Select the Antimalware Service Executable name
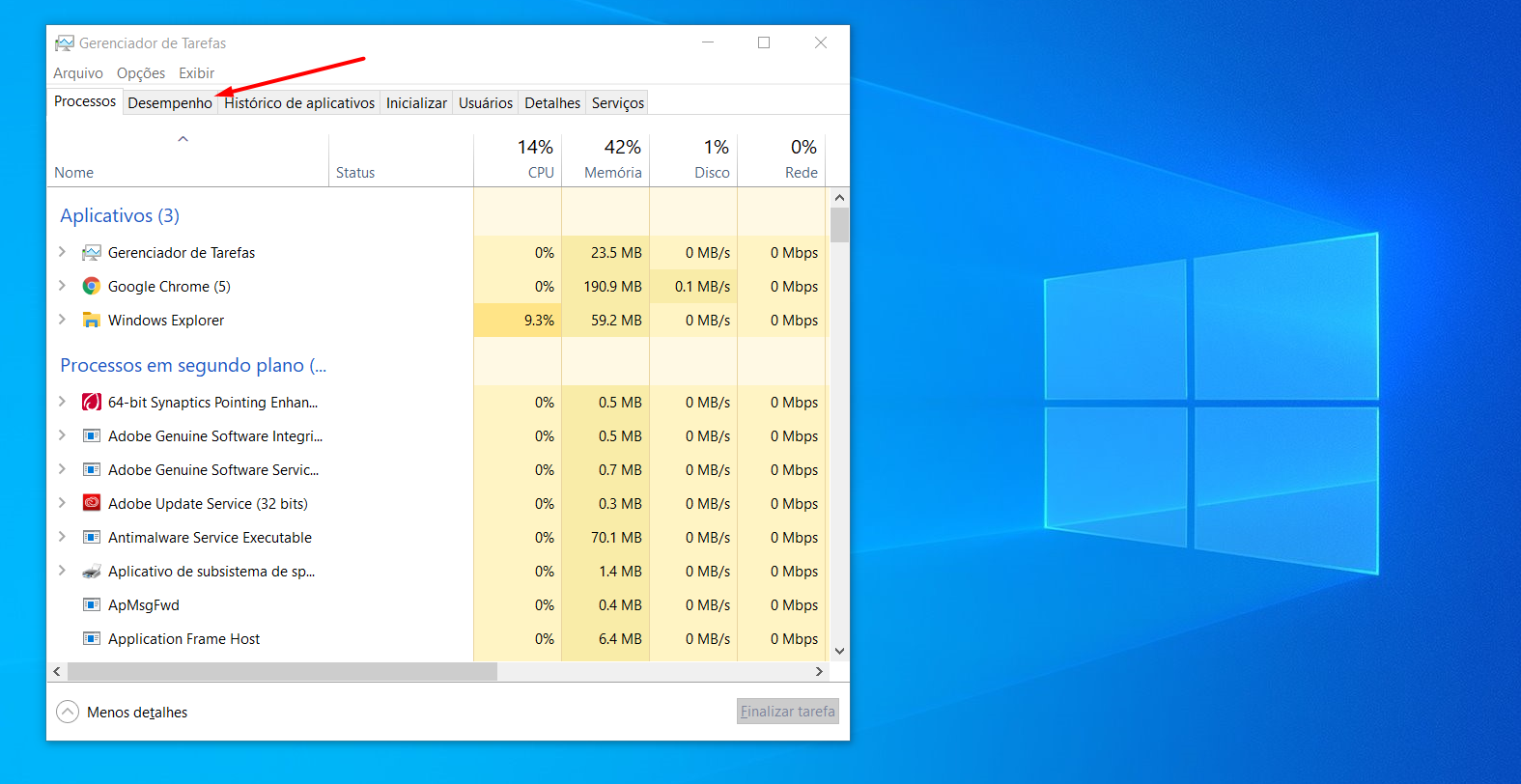Image resolution: width=1521 pixels, height=784 pixels. 210,538
